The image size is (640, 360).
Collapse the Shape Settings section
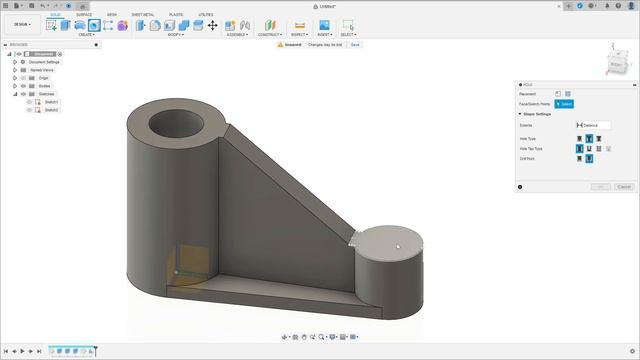coord(520,114)
